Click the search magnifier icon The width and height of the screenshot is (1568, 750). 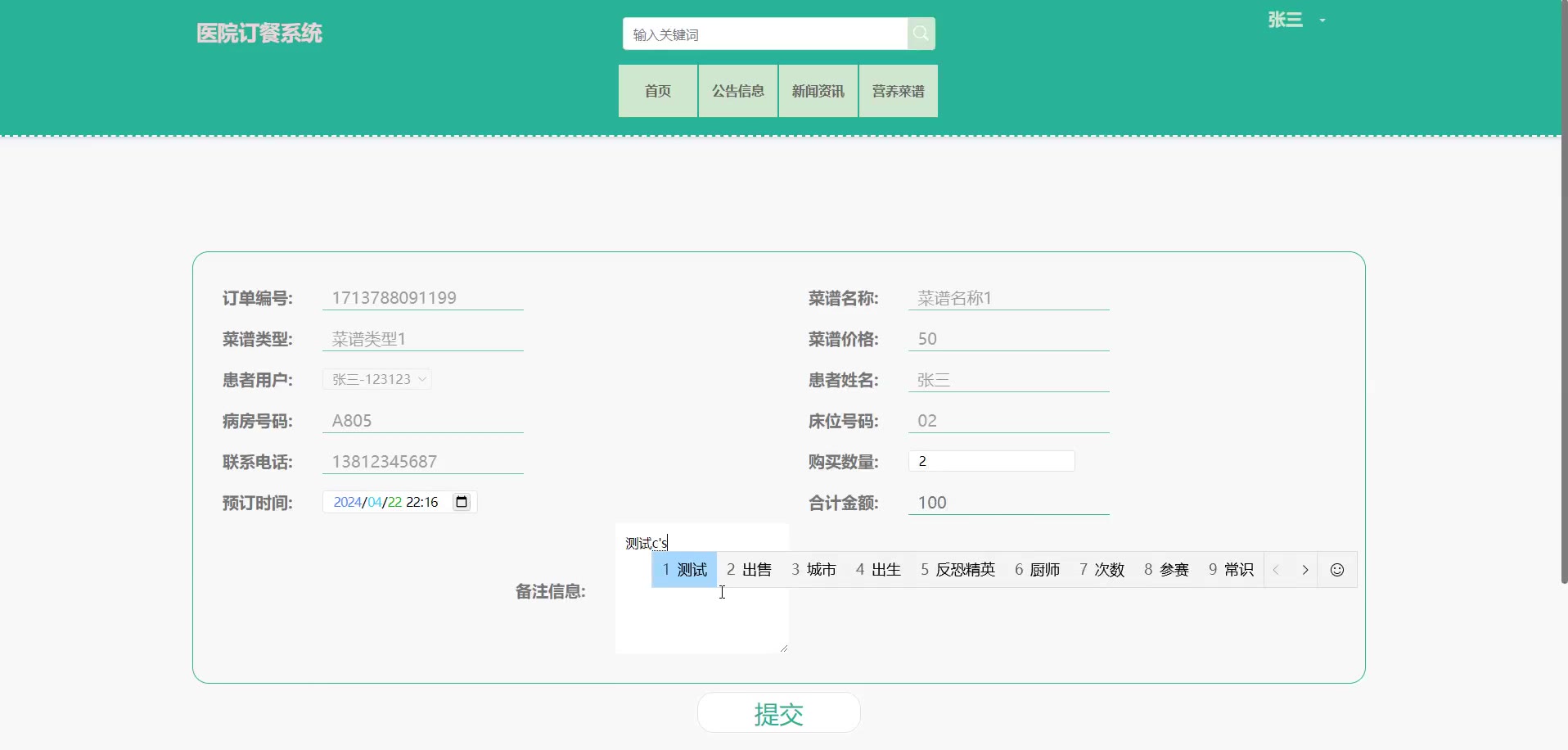921,34
